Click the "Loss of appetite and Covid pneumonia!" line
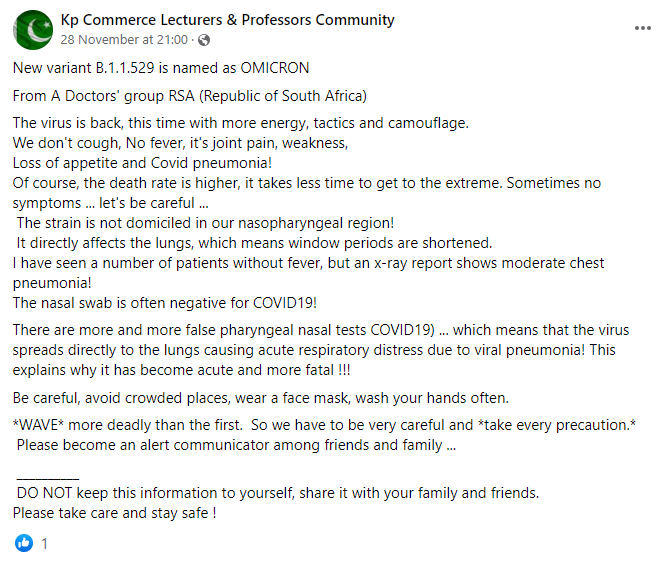Viewport: 671px width, 561px height. click(143, 162)
